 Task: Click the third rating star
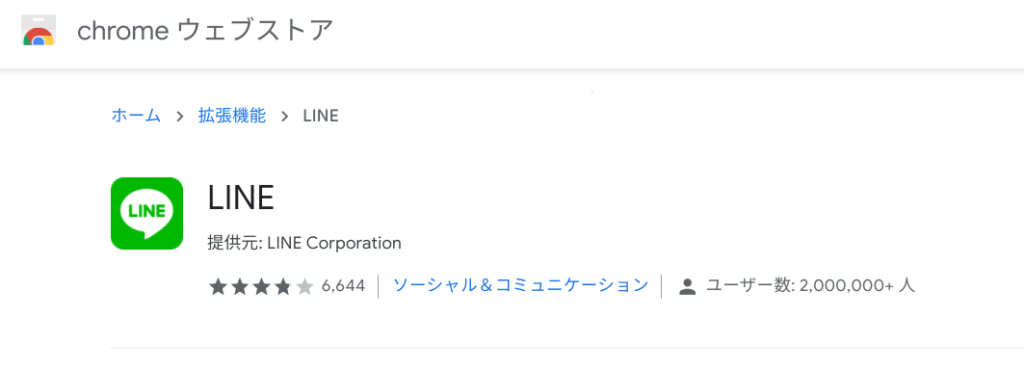[x=261, y=286]
